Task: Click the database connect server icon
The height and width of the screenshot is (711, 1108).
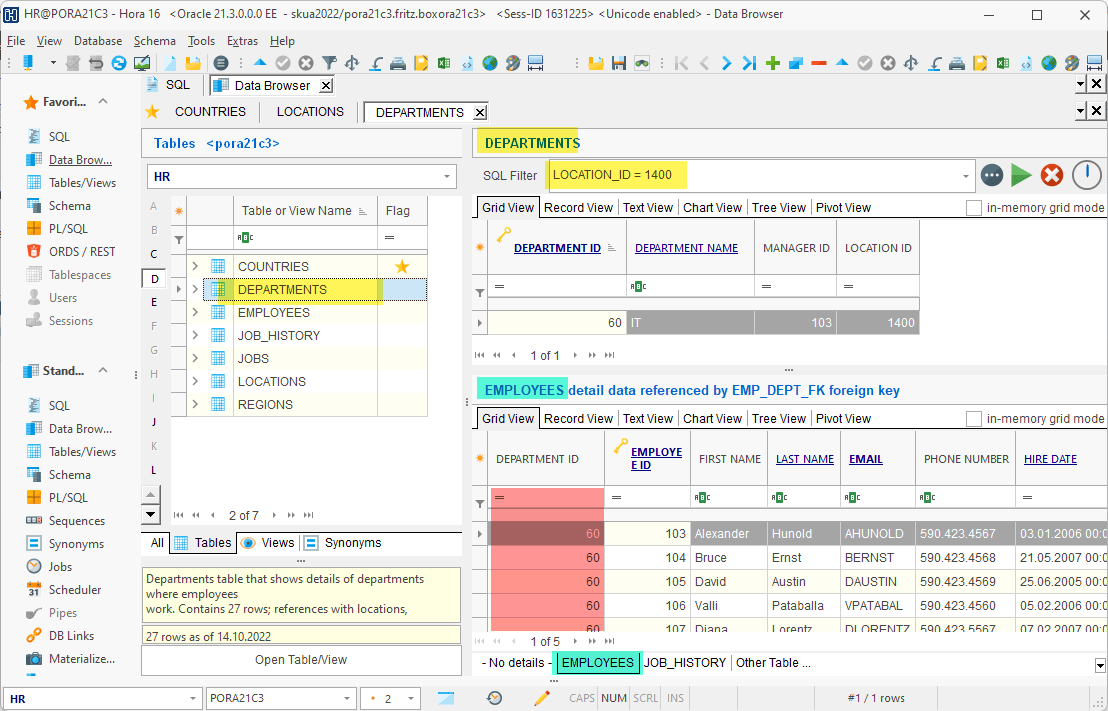Action: [28, 63]
